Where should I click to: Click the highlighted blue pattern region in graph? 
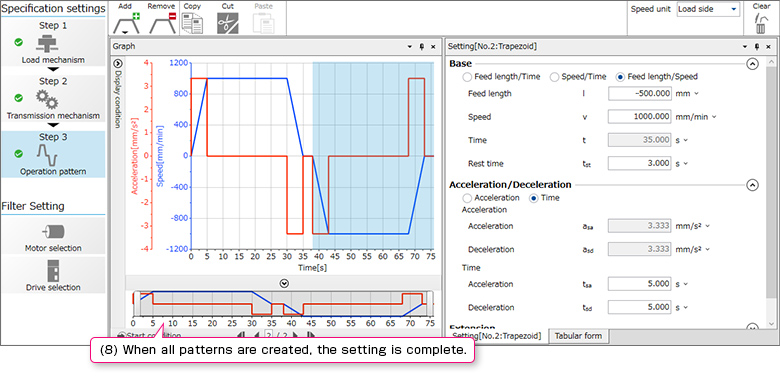[373, 155]
